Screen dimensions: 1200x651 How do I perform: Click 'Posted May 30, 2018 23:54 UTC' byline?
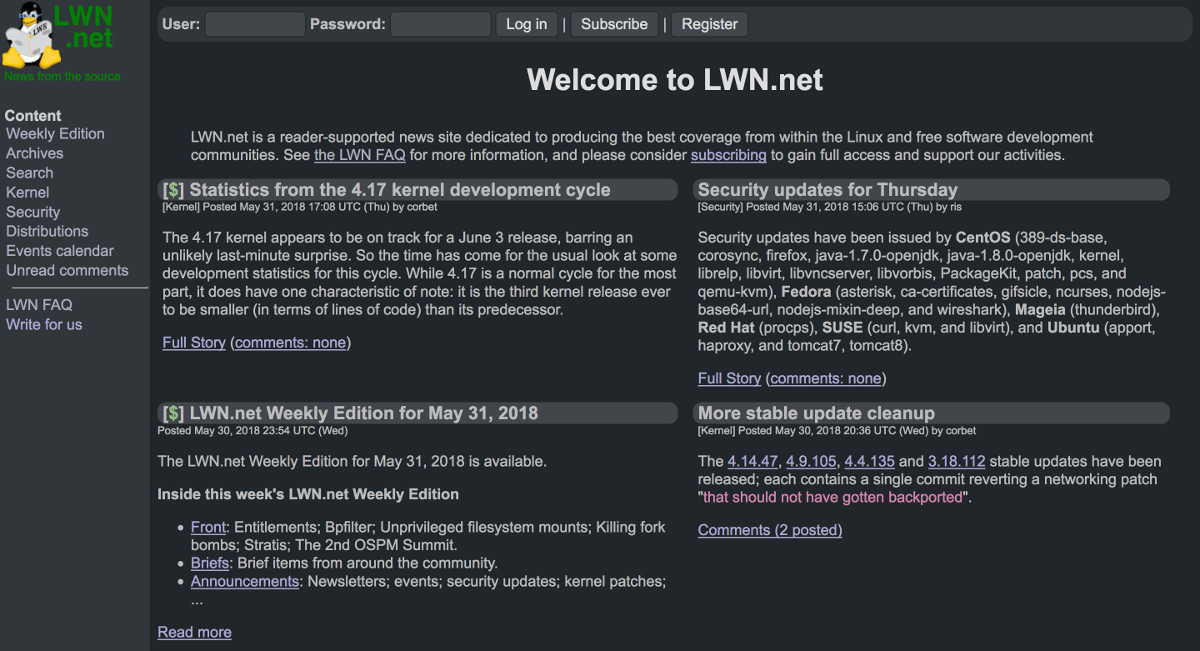click(253, 431)
